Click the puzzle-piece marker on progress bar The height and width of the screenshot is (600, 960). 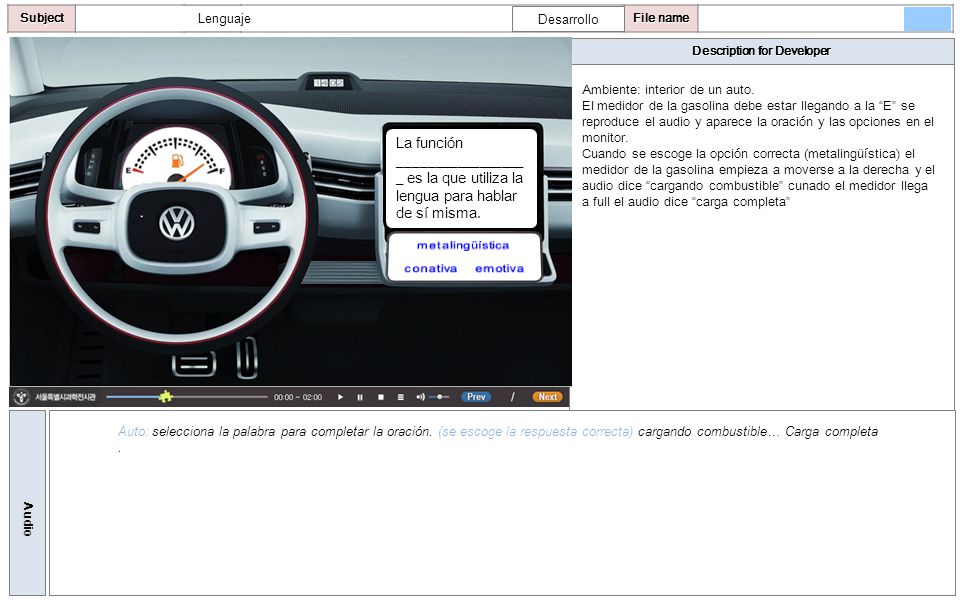pyautogui.click(x=165, y=397)
